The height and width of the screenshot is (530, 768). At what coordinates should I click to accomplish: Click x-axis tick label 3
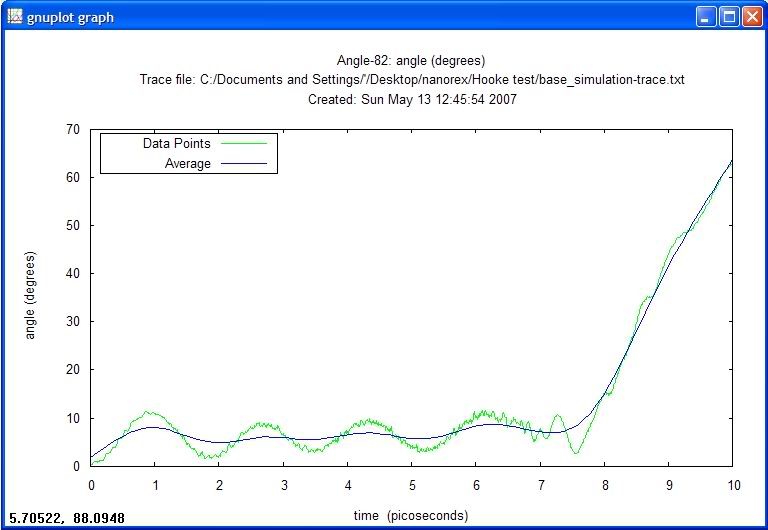(284, 485)
